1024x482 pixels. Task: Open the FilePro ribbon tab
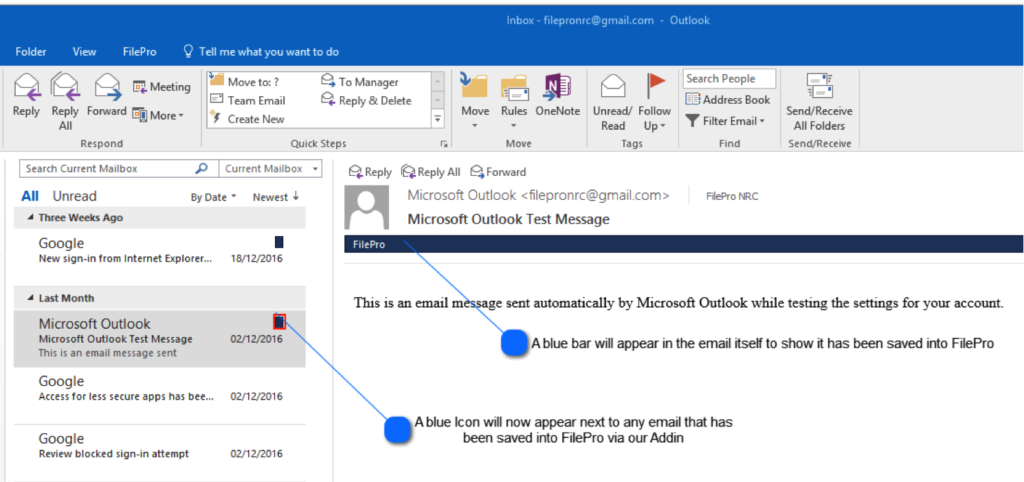pyautogui.click(x=140, y=52)
